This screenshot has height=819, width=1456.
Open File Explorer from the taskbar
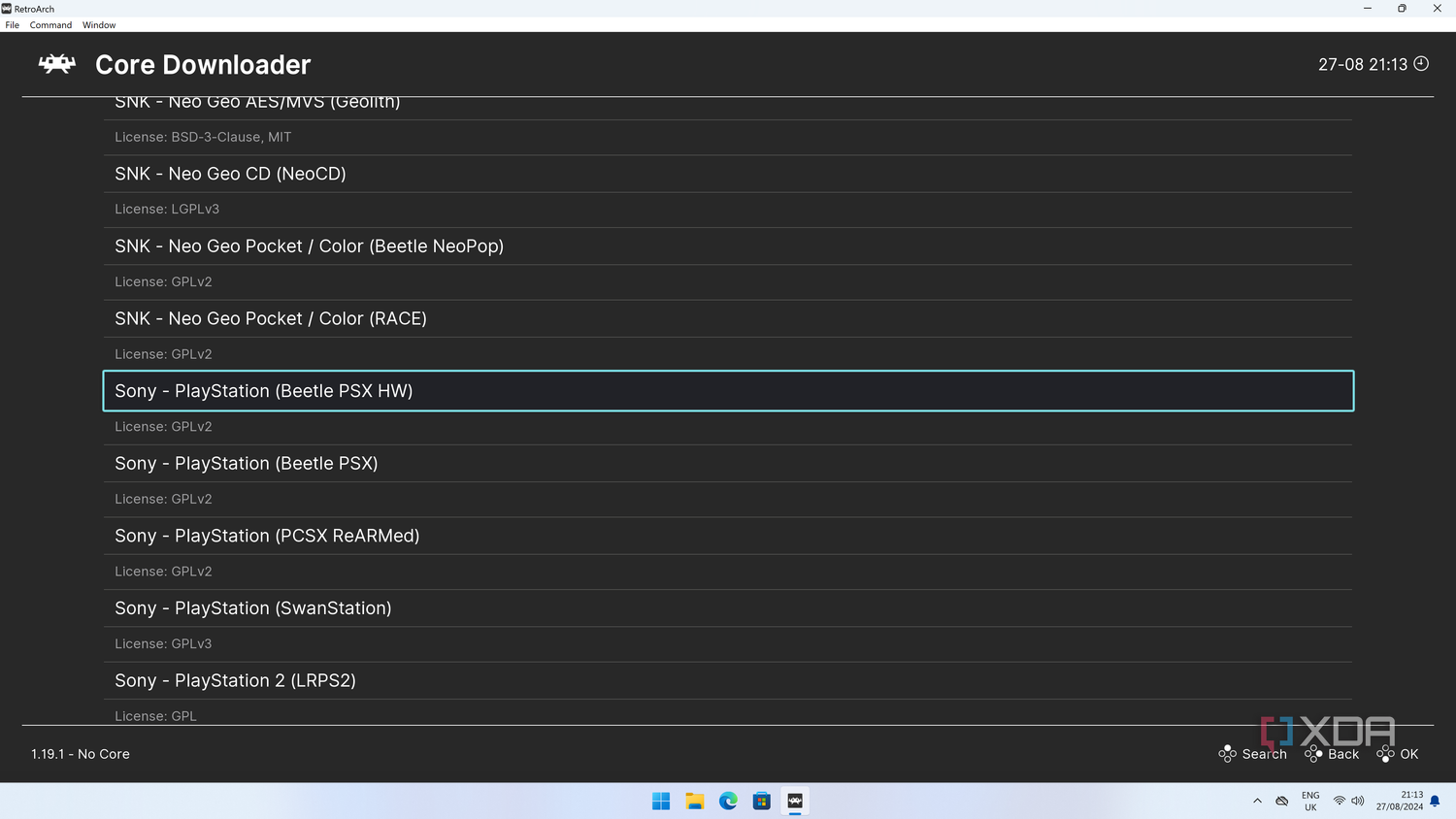(x=695, y=801)
